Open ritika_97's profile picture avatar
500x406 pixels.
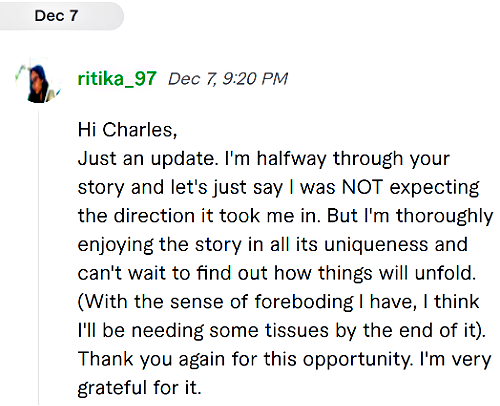point(39,80)
